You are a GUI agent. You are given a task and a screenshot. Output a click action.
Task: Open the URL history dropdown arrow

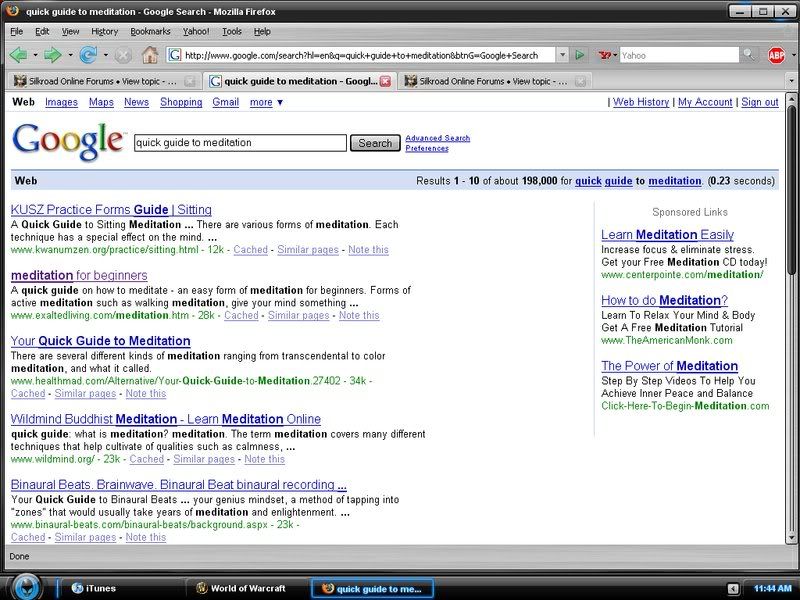pyautogui.click(x=564, y=55)
